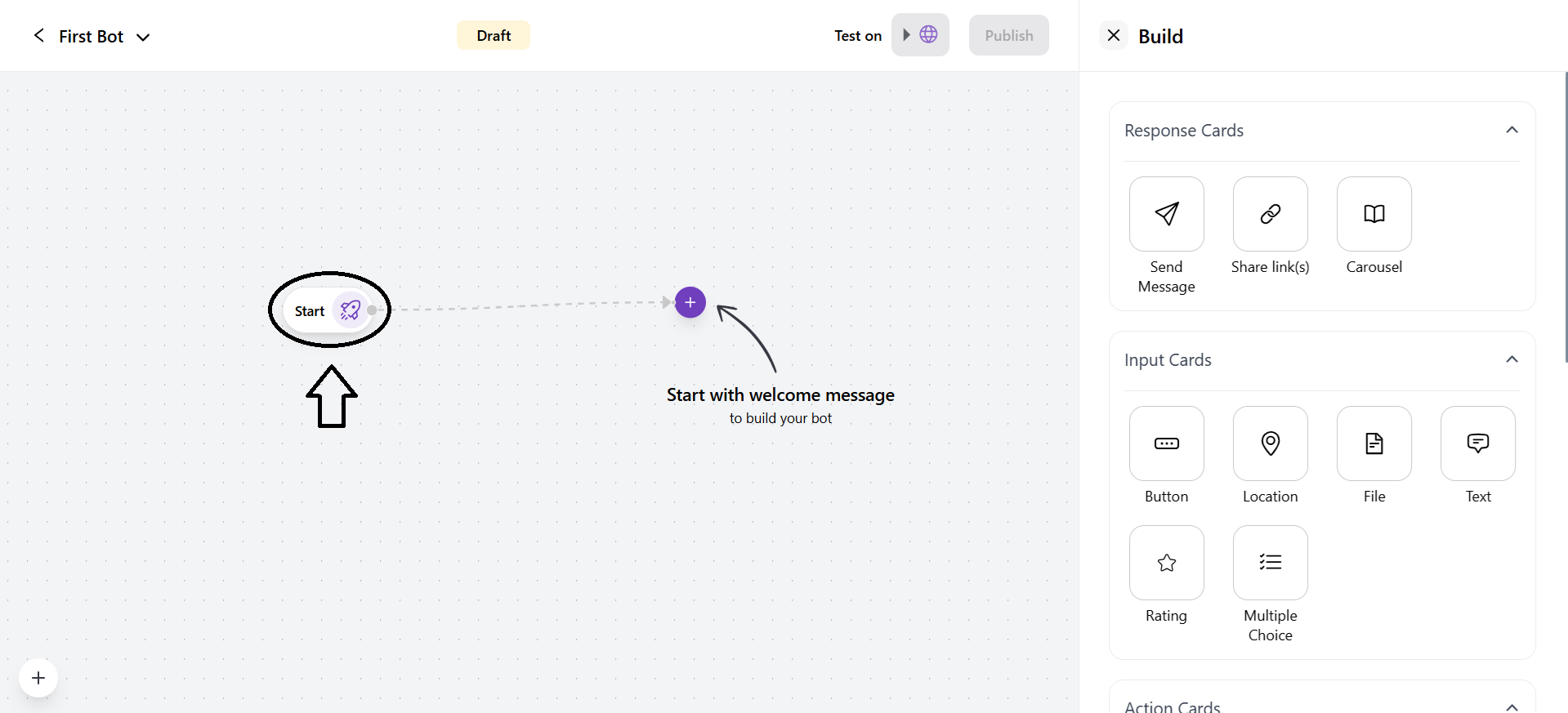This screenshot has width=1568, height=713.
Task: Open the First Bot dropdown menu
Action: coord(143,37)
